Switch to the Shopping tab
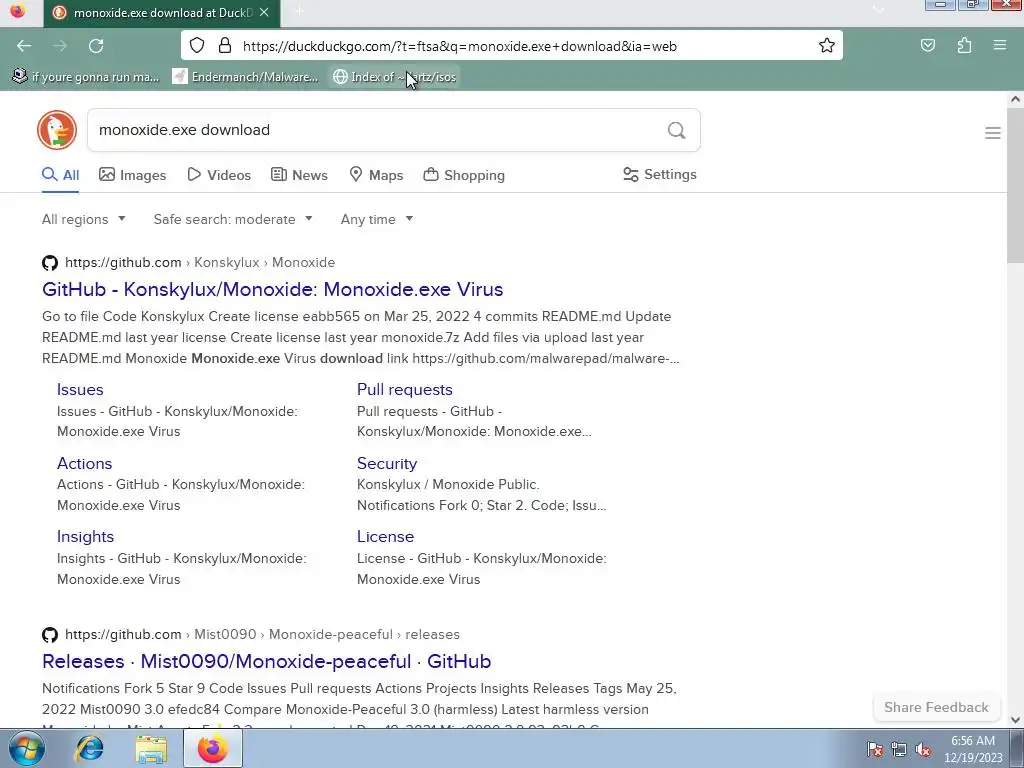 coord(464,175)
